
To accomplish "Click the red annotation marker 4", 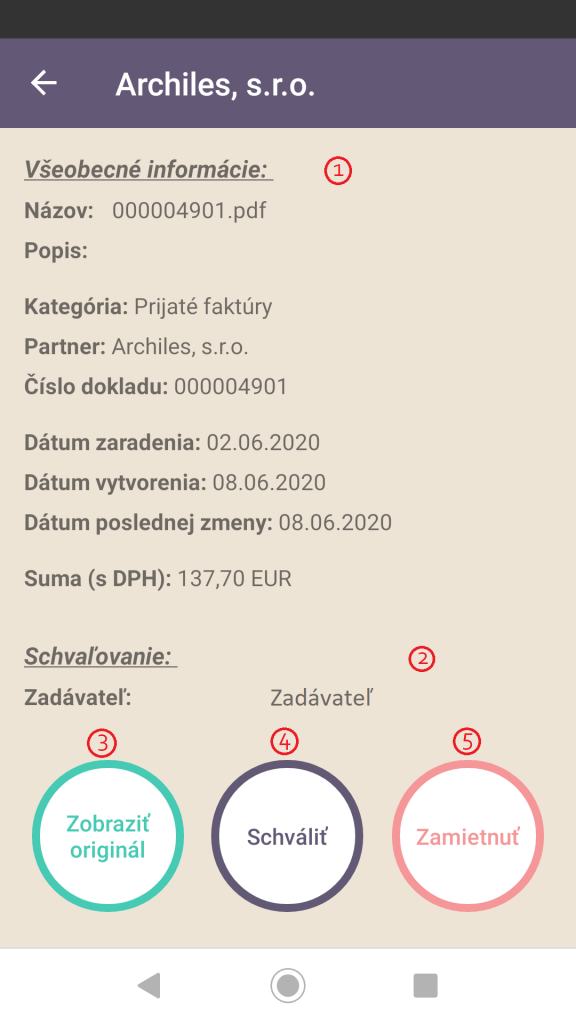I will tap(285, 741).
